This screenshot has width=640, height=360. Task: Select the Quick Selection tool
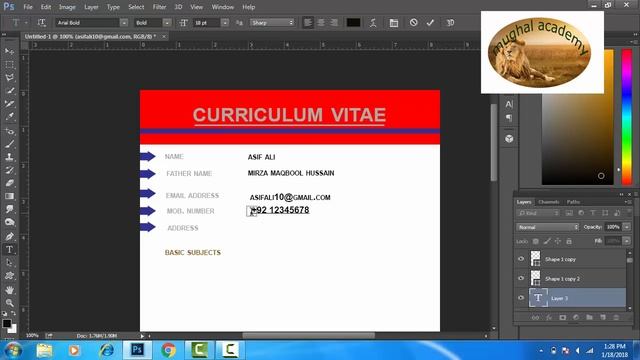[9, 91]
